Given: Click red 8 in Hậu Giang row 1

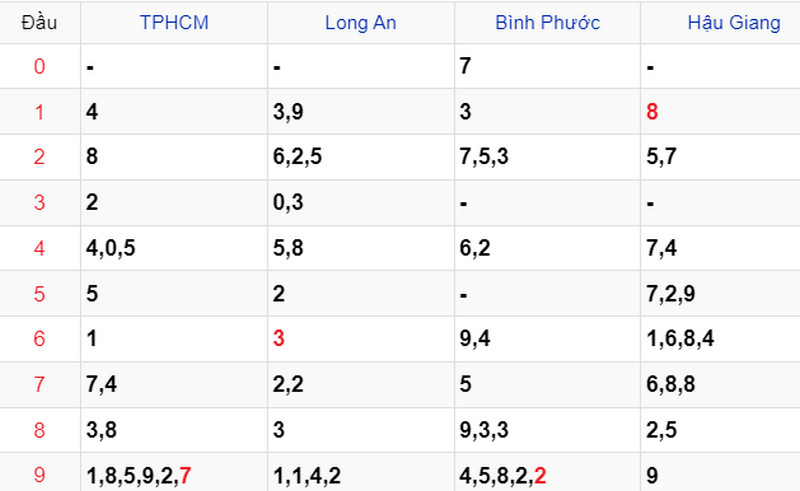Looking at the screenshot, I should (x=652, y=112).
